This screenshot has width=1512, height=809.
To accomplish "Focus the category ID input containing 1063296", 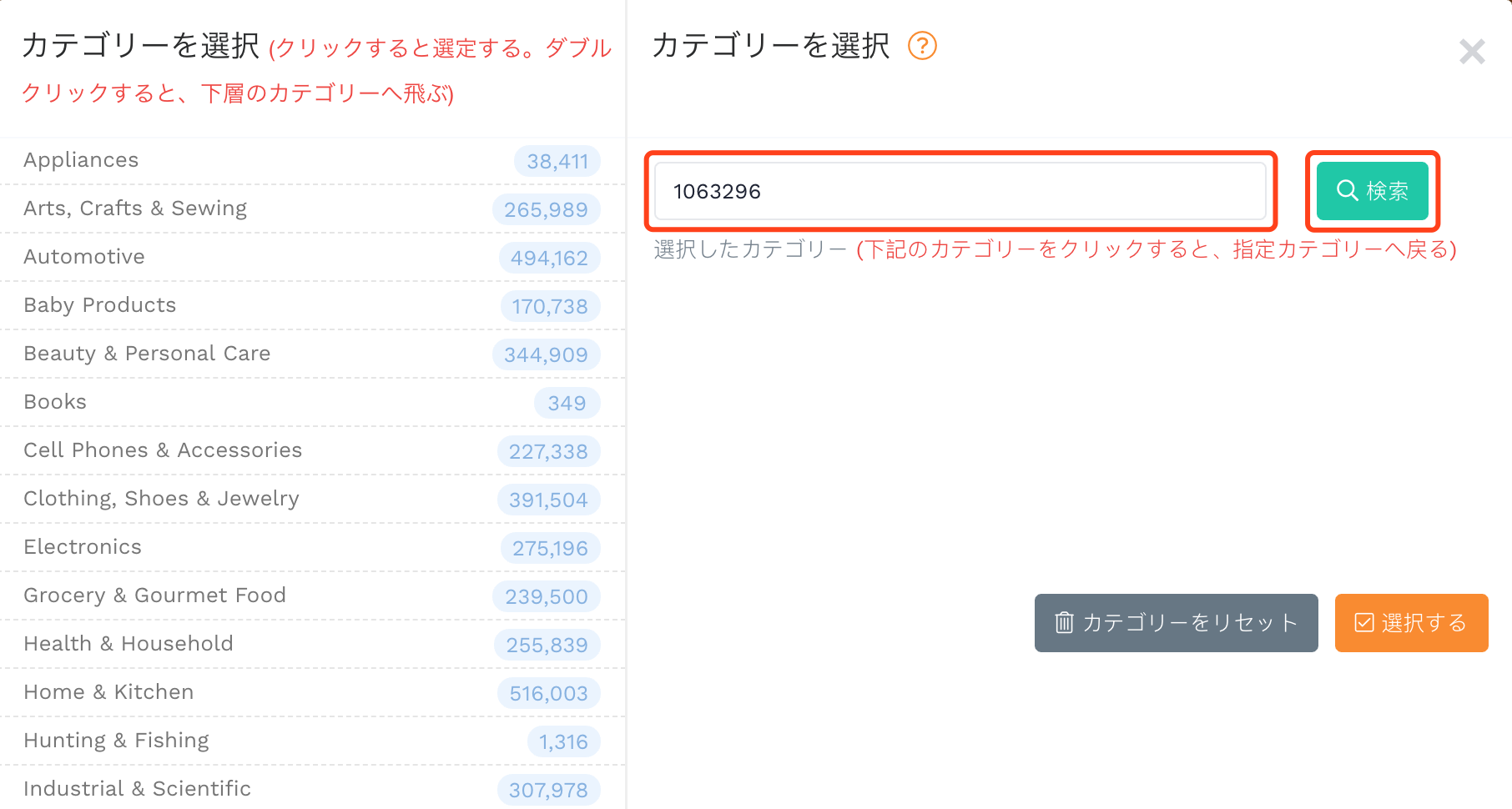I will coord(960,191).
